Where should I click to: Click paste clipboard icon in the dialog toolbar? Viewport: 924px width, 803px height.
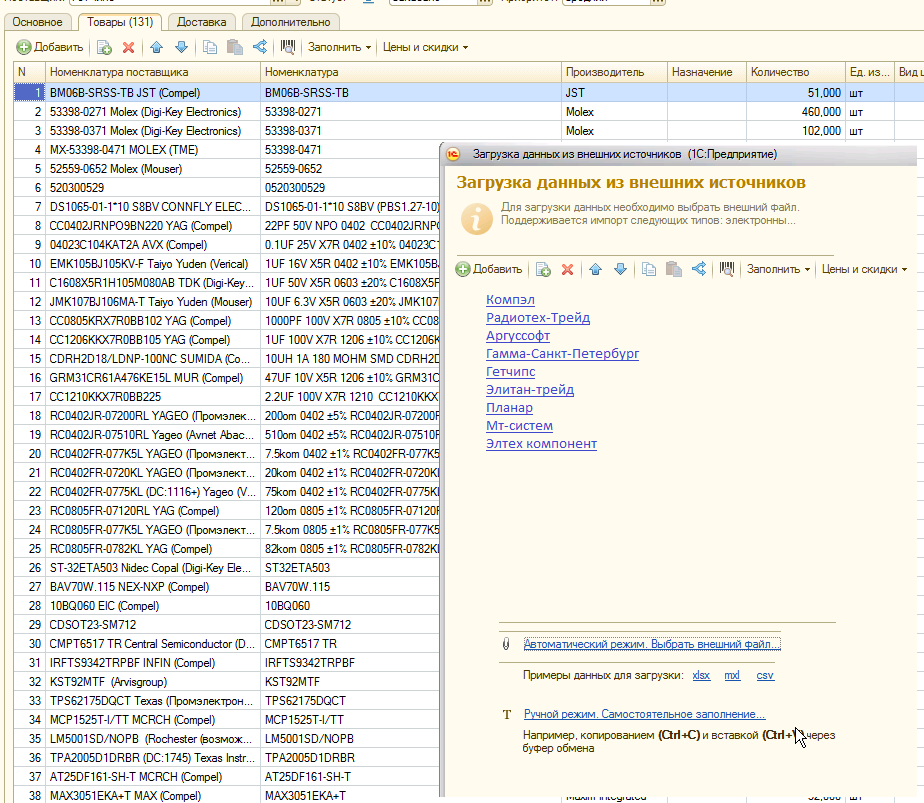(x=674, y=269)
